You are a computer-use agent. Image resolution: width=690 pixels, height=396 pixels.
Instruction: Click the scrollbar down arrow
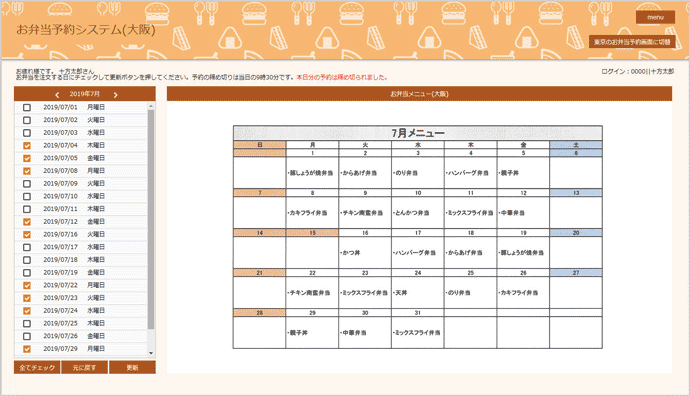tap(151, 353)
